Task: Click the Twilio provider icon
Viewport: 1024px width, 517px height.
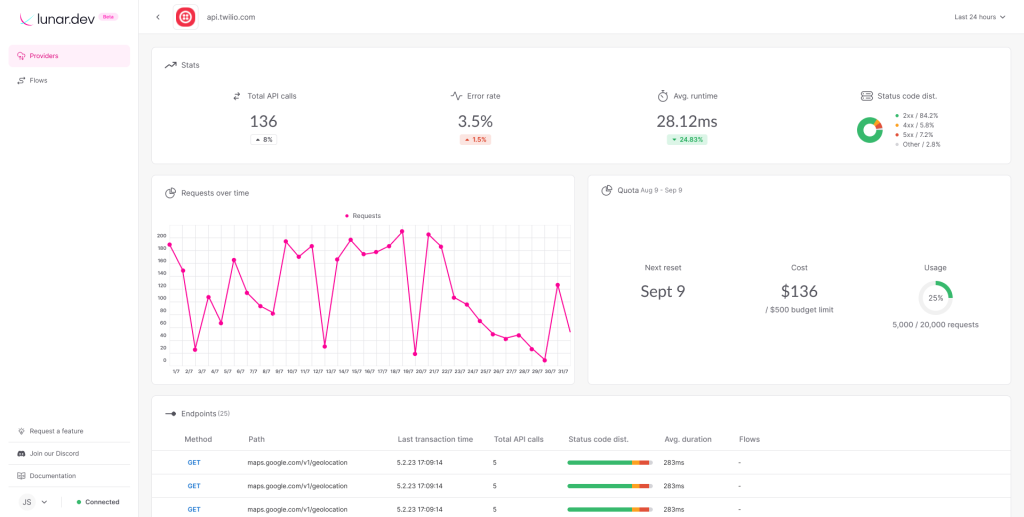Action: pyautogui.click(x=185, y=17)
